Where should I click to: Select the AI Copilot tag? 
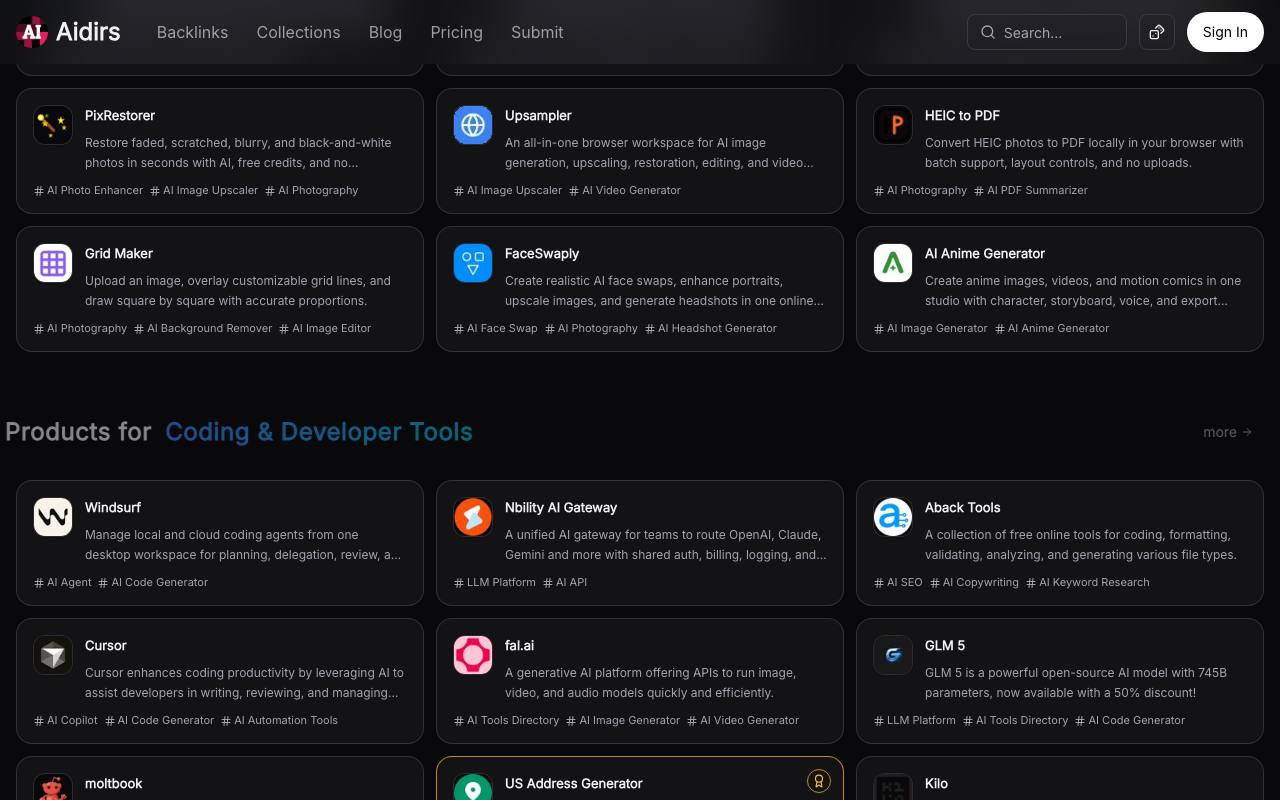click(x=66, y=720)
